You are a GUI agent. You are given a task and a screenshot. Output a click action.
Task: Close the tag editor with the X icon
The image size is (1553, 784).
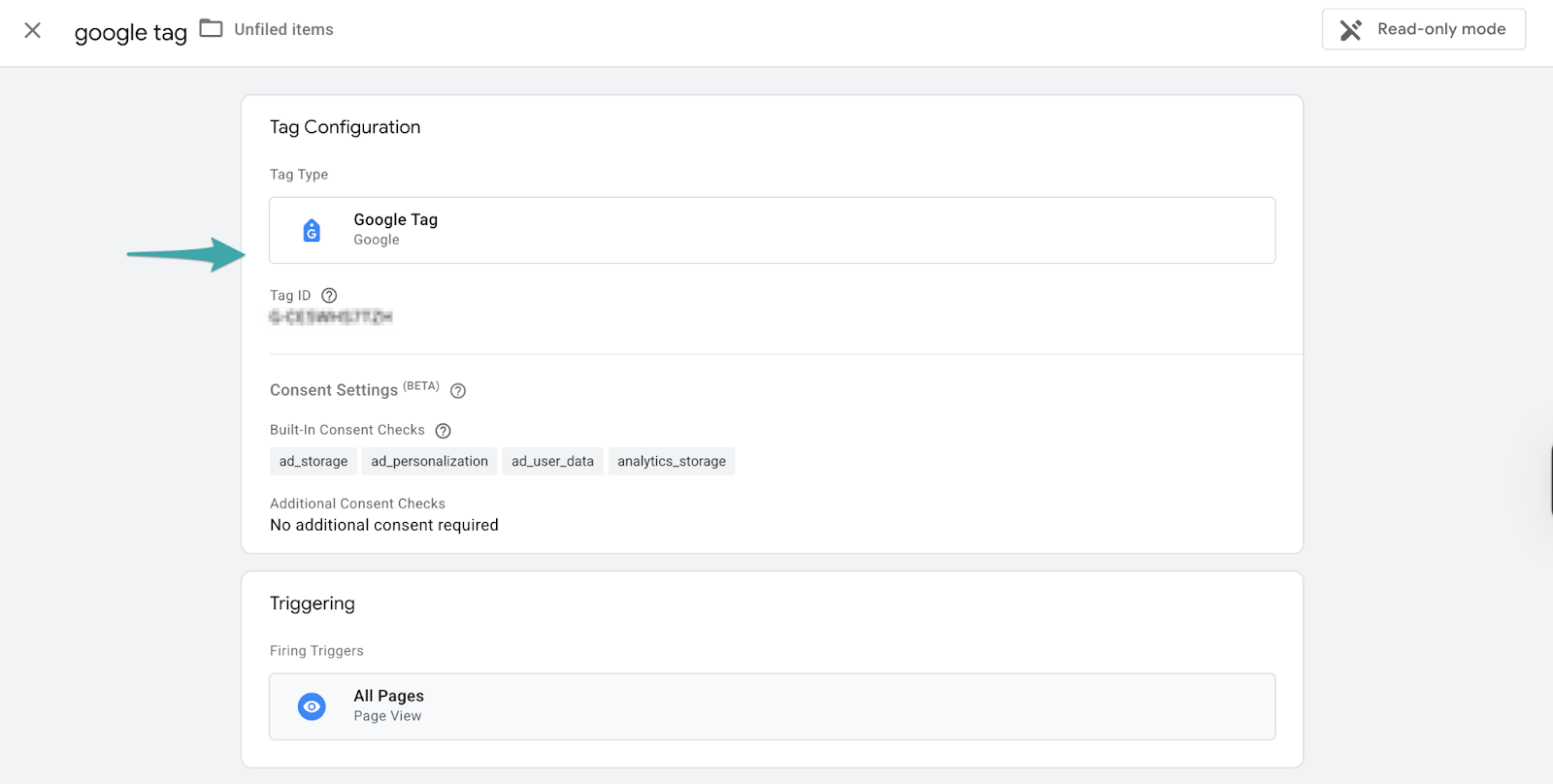tap(32, 30)
